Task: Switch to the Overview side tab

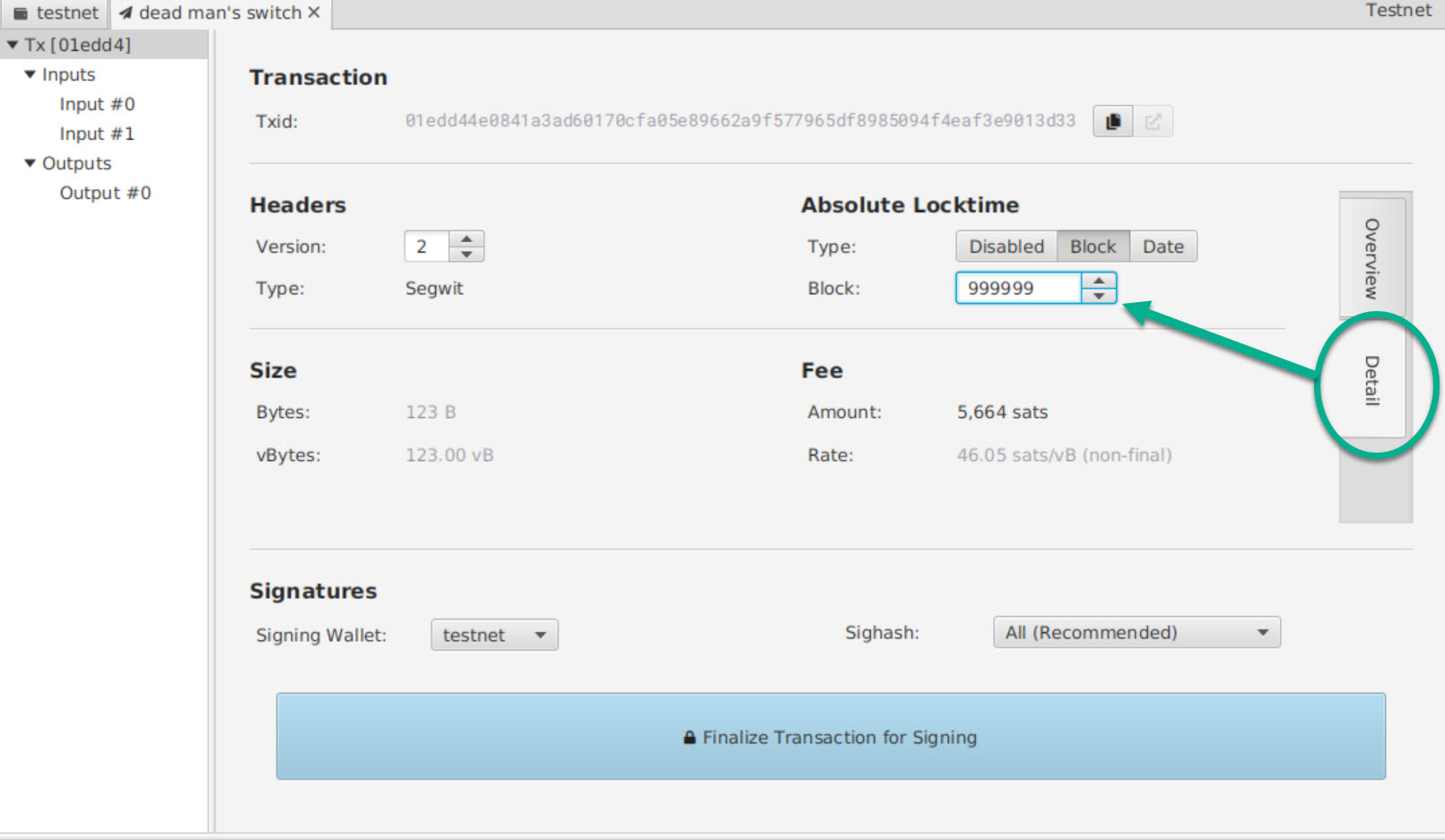Action: coord(1371,258)
